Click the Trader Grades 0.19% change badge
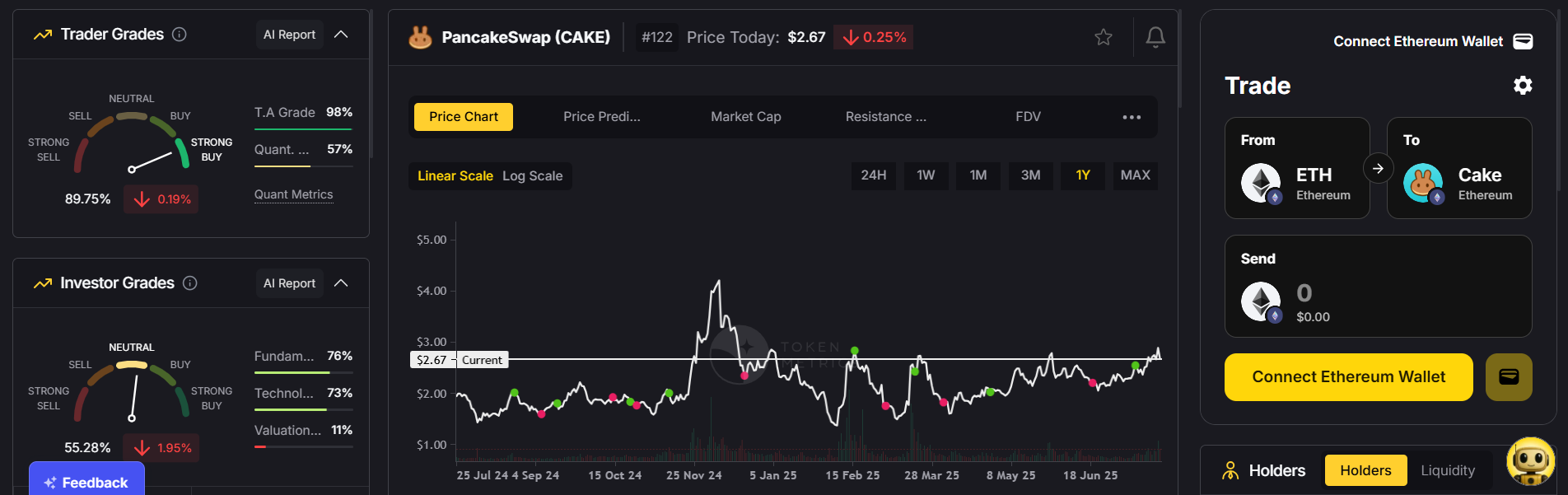 (x=161, y=199)
